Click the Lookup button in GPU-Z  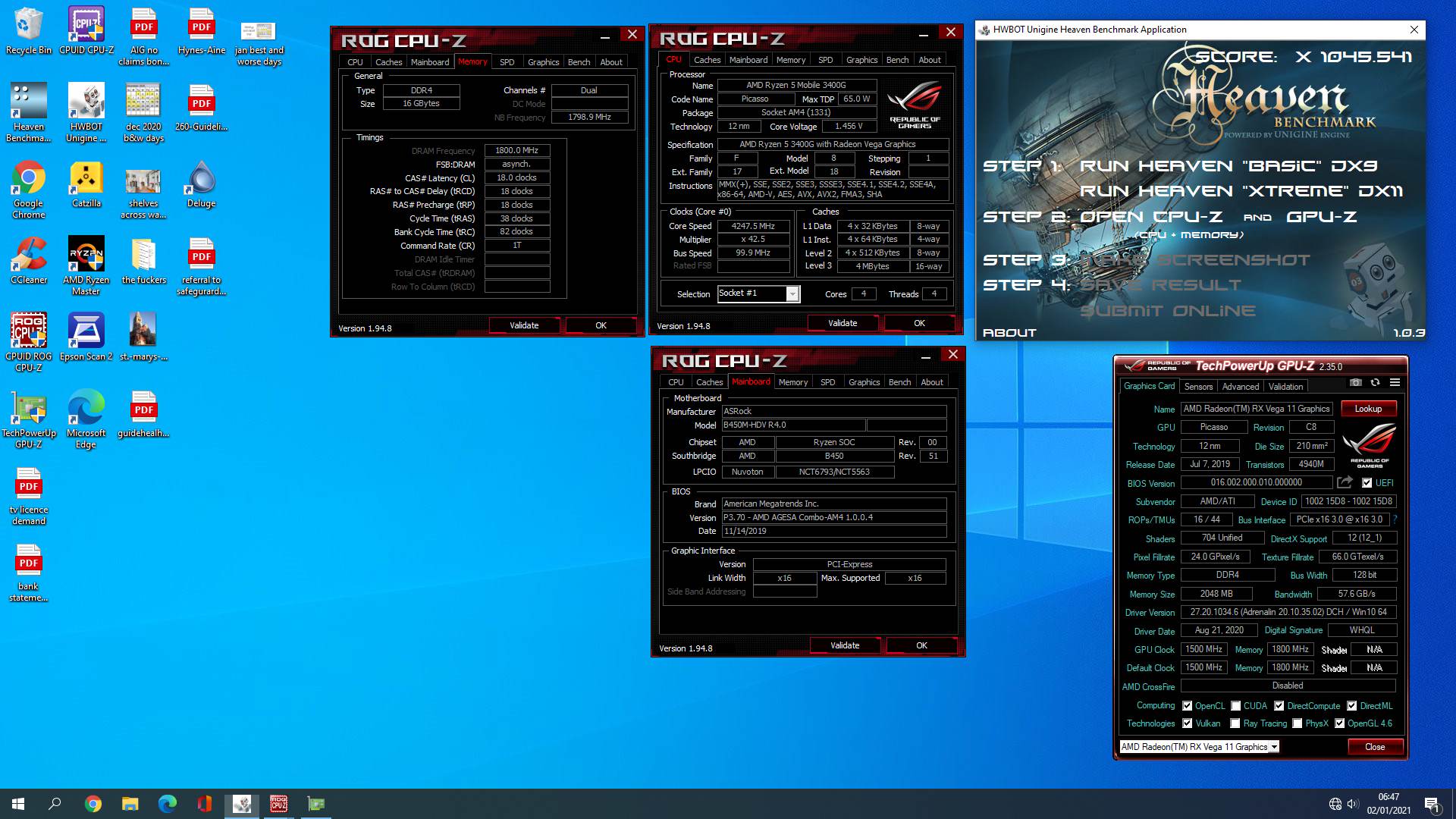click(x=1368, y=409)
